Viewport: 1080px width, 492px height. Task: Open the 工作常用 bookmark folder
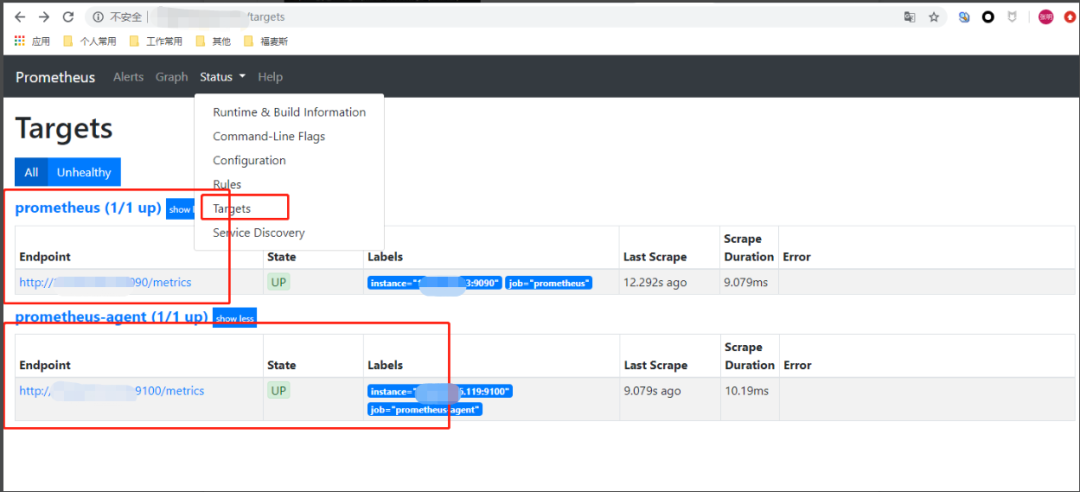[x=156, y=41]
